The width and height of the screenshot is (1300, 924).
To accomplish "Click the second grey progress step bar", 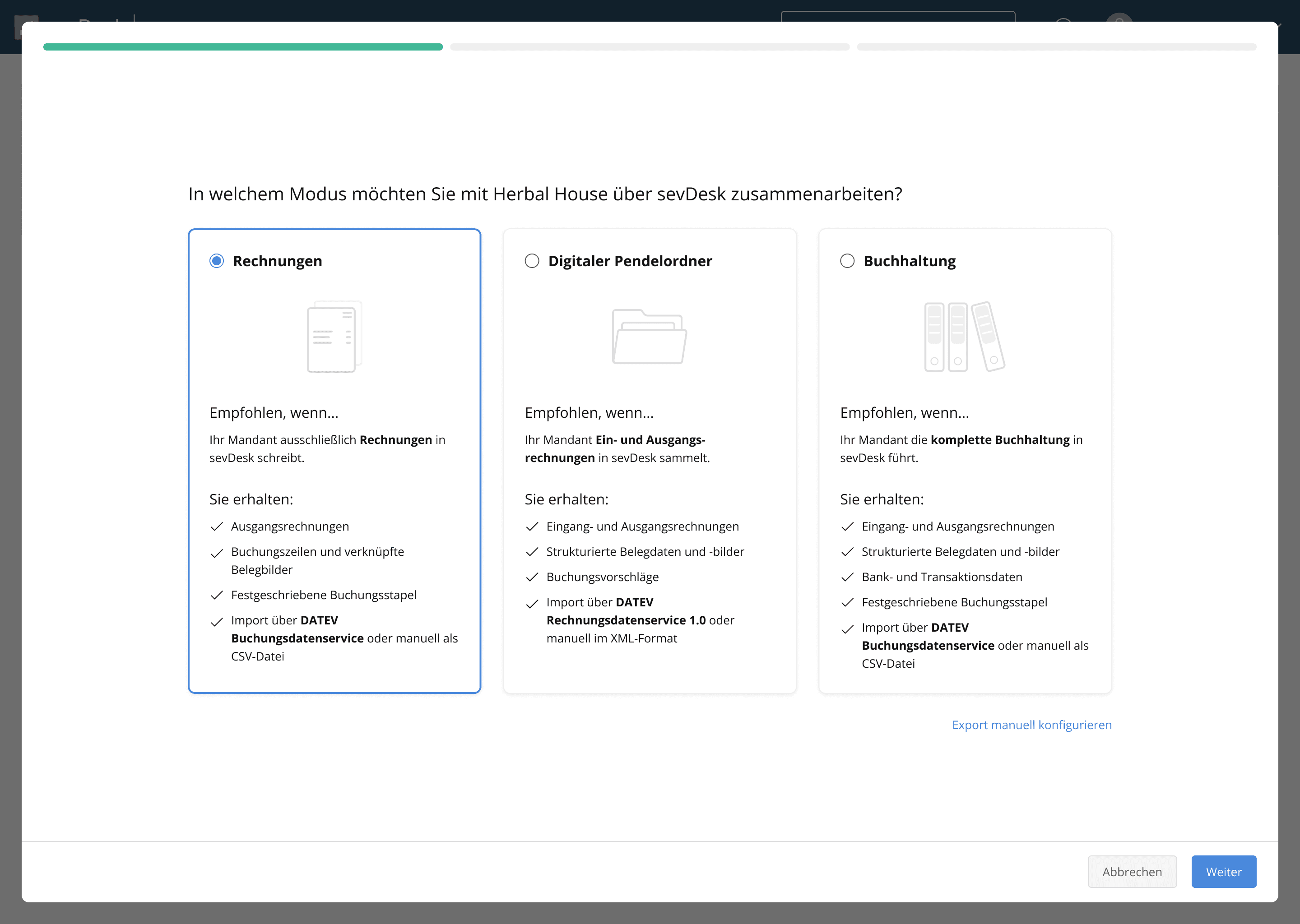I will click(x=650, y=46).
